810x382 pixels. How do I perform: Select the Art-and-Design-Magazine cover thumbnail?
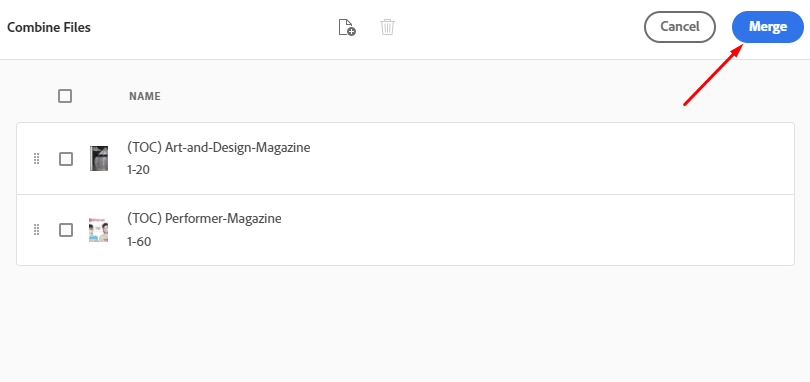pos(99,158)
